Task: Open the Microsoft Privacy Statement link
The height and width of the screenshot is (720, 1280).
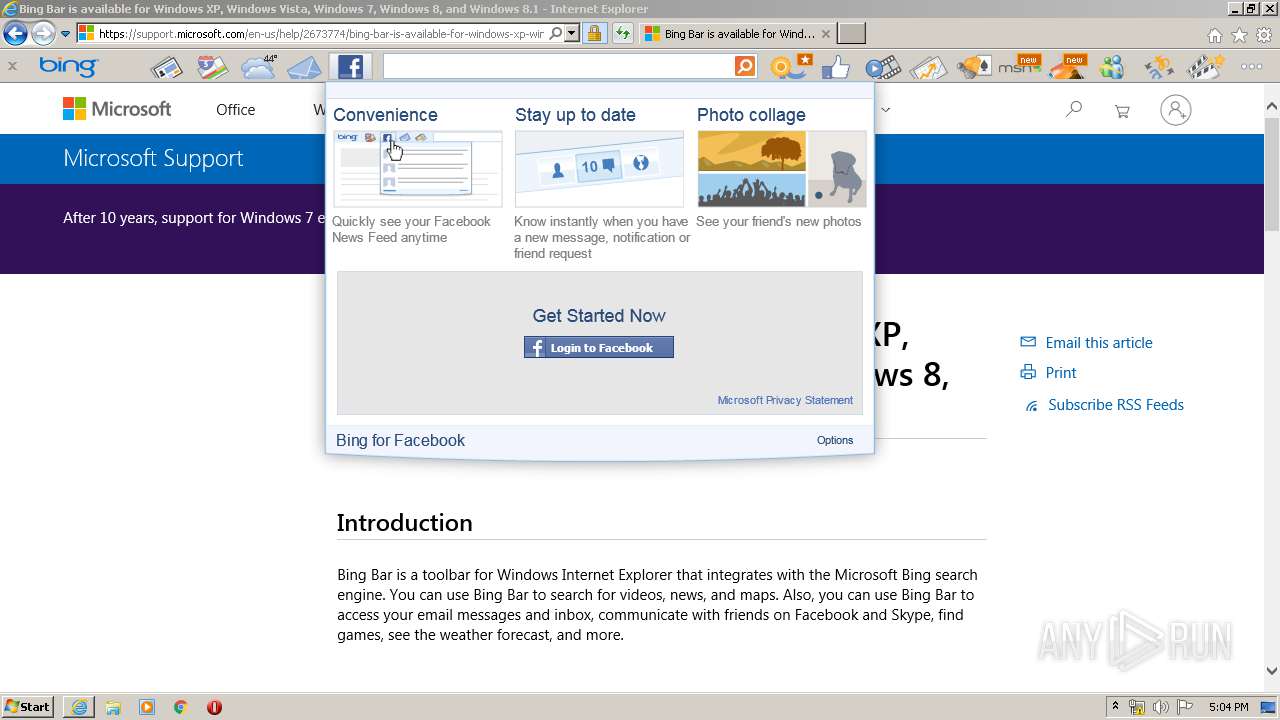Action: click(x=785, y=400)
